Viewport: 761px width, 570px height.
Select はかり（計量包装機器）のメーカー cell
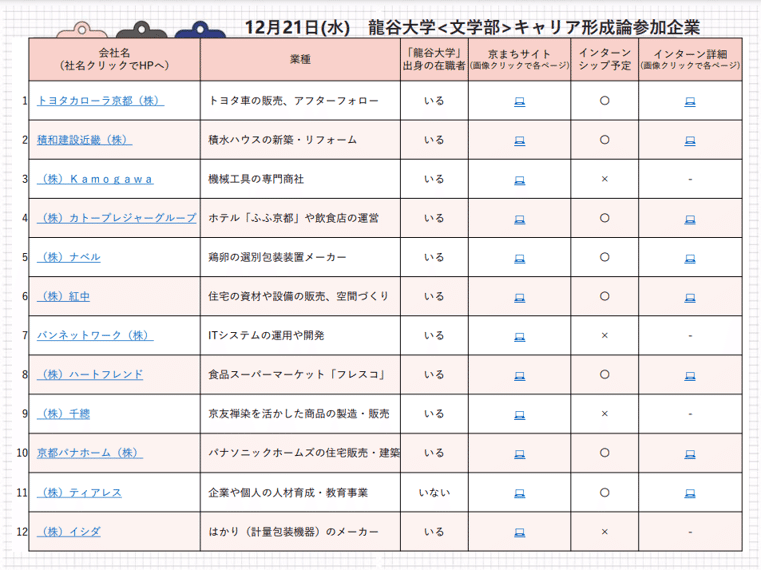click(x=300, y=532)
